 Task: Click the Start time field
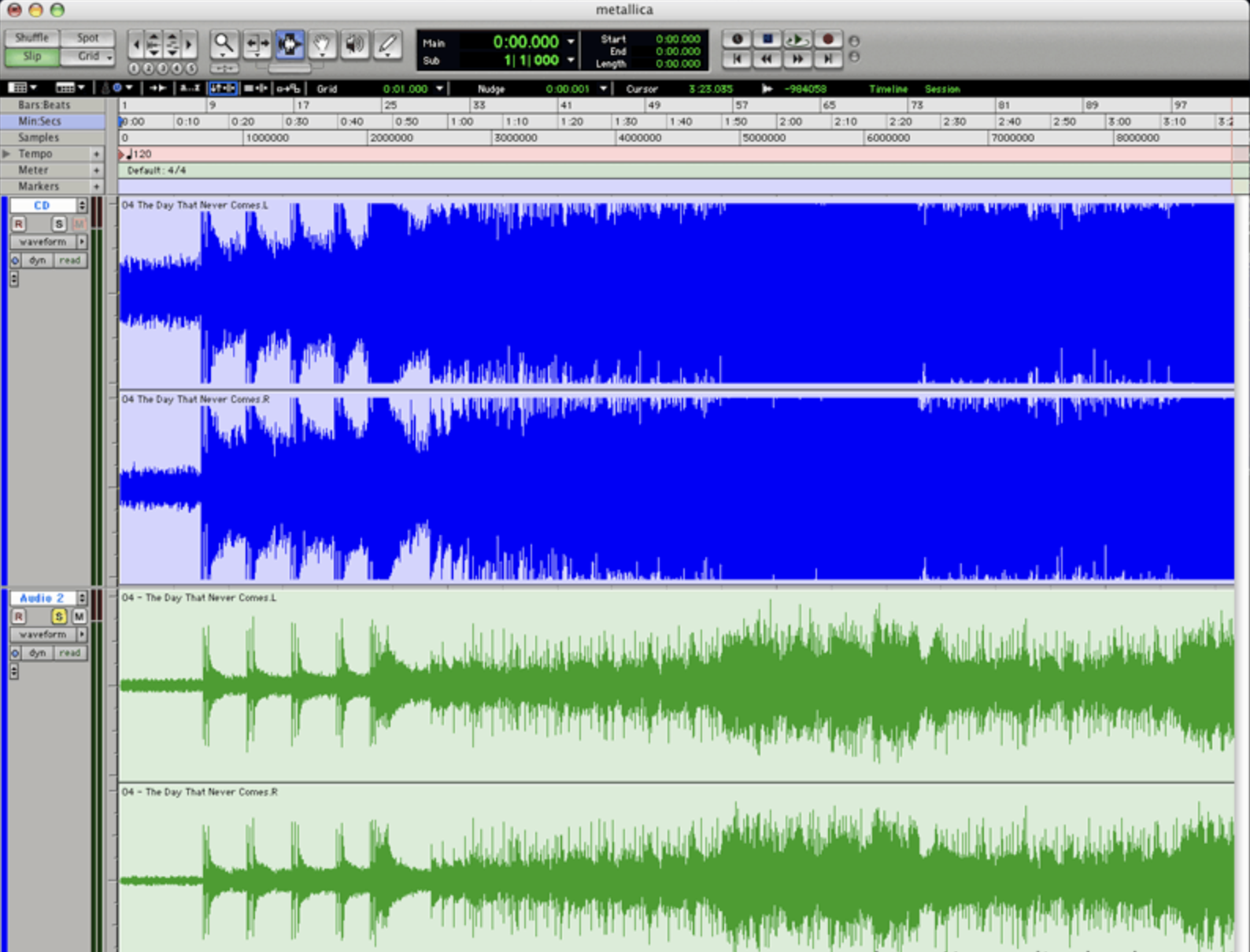coord(679,39)
